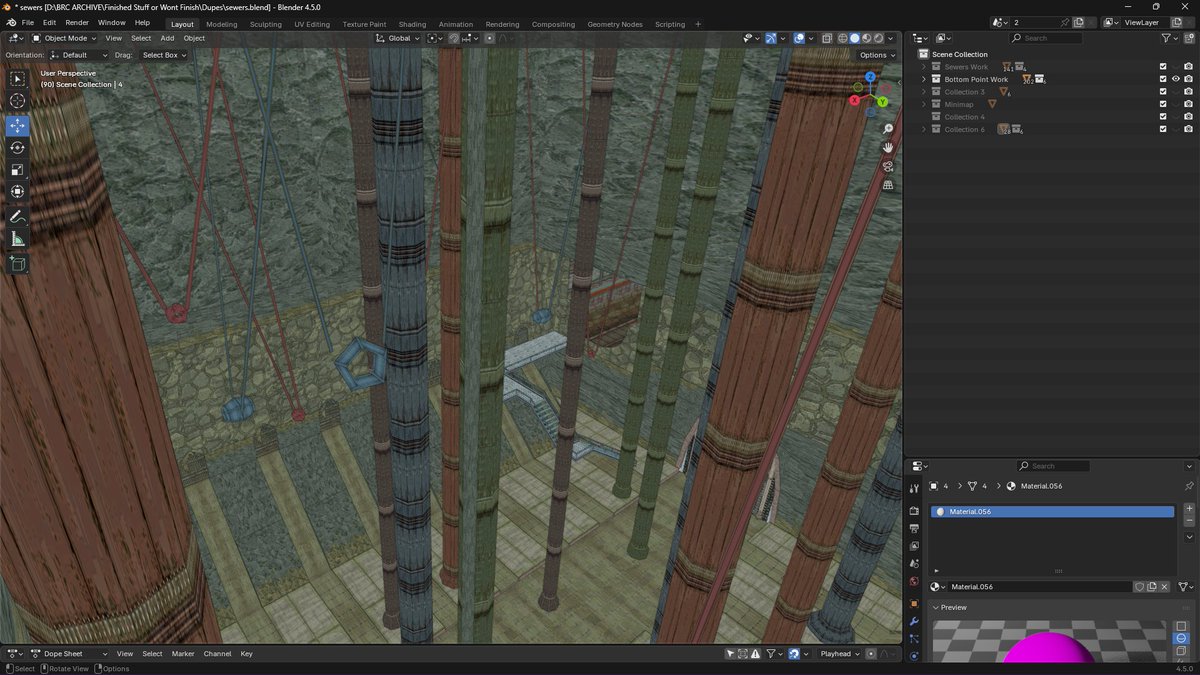Open the Tool properties tab
This screenshot has height=675, width=1200.
click(x=914, y=488)
